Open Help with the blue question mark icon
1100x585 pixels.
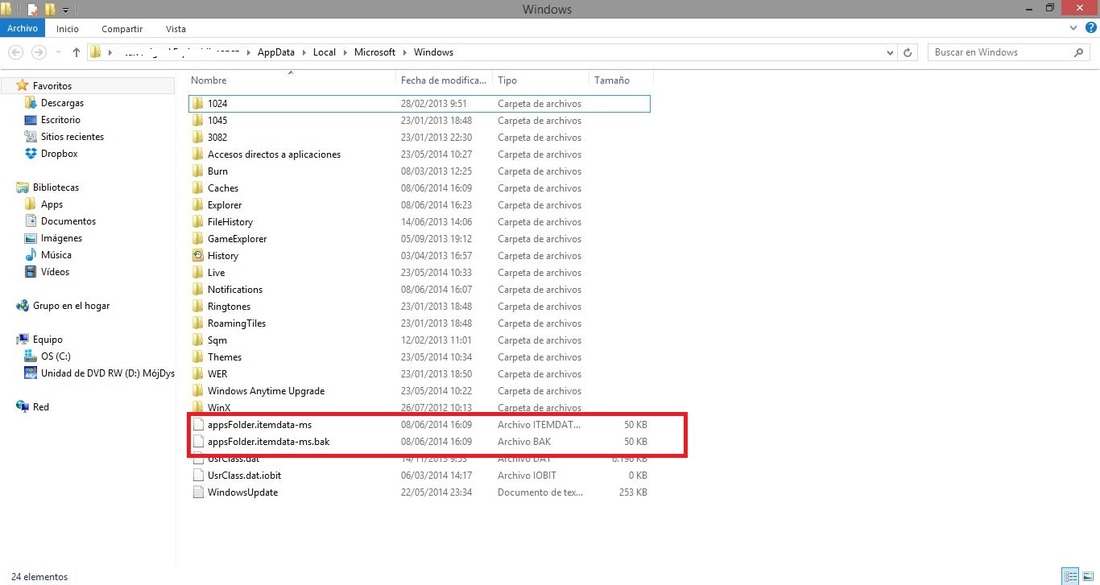point(1091,28)
